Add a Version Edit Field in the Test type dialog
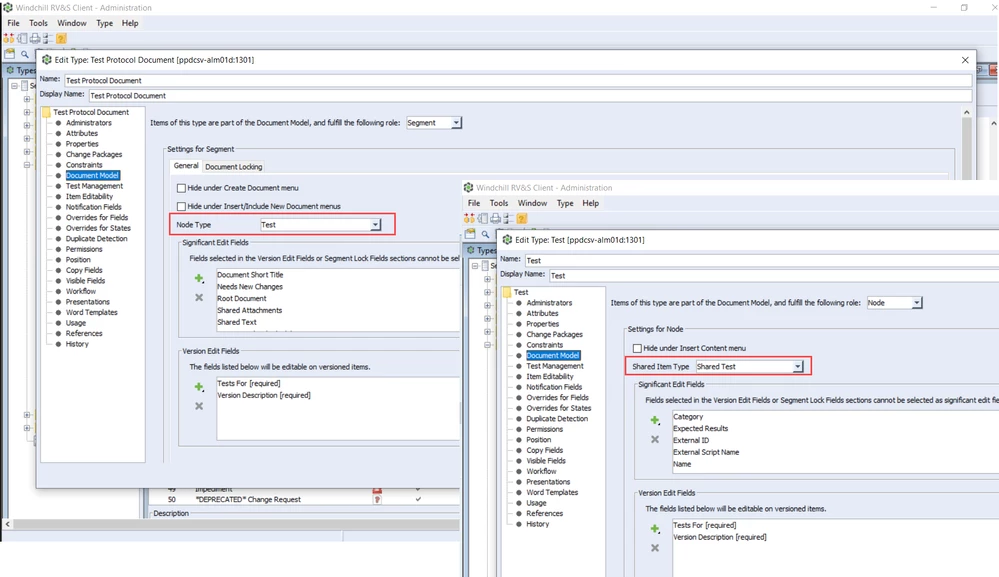The image size is (999, 577). [x=654, y=529]
